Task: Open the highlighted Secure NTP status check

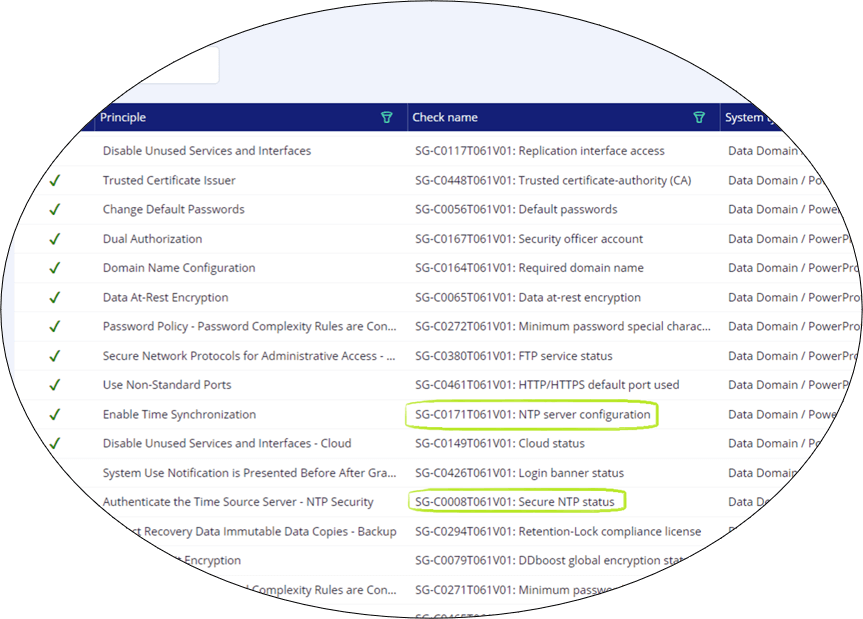Action: click(x=517, y=501)
